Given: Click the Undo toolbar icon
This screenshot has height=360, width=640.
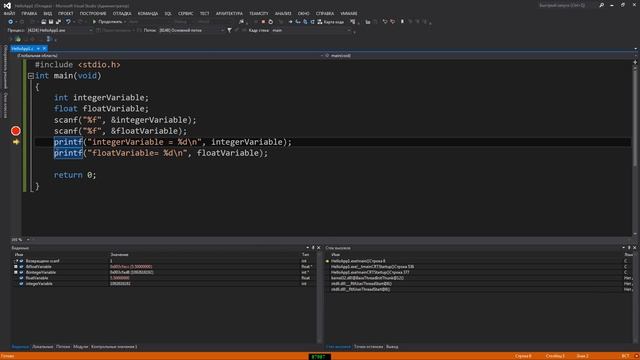Looking at the screenshot, I should [68, 22].
